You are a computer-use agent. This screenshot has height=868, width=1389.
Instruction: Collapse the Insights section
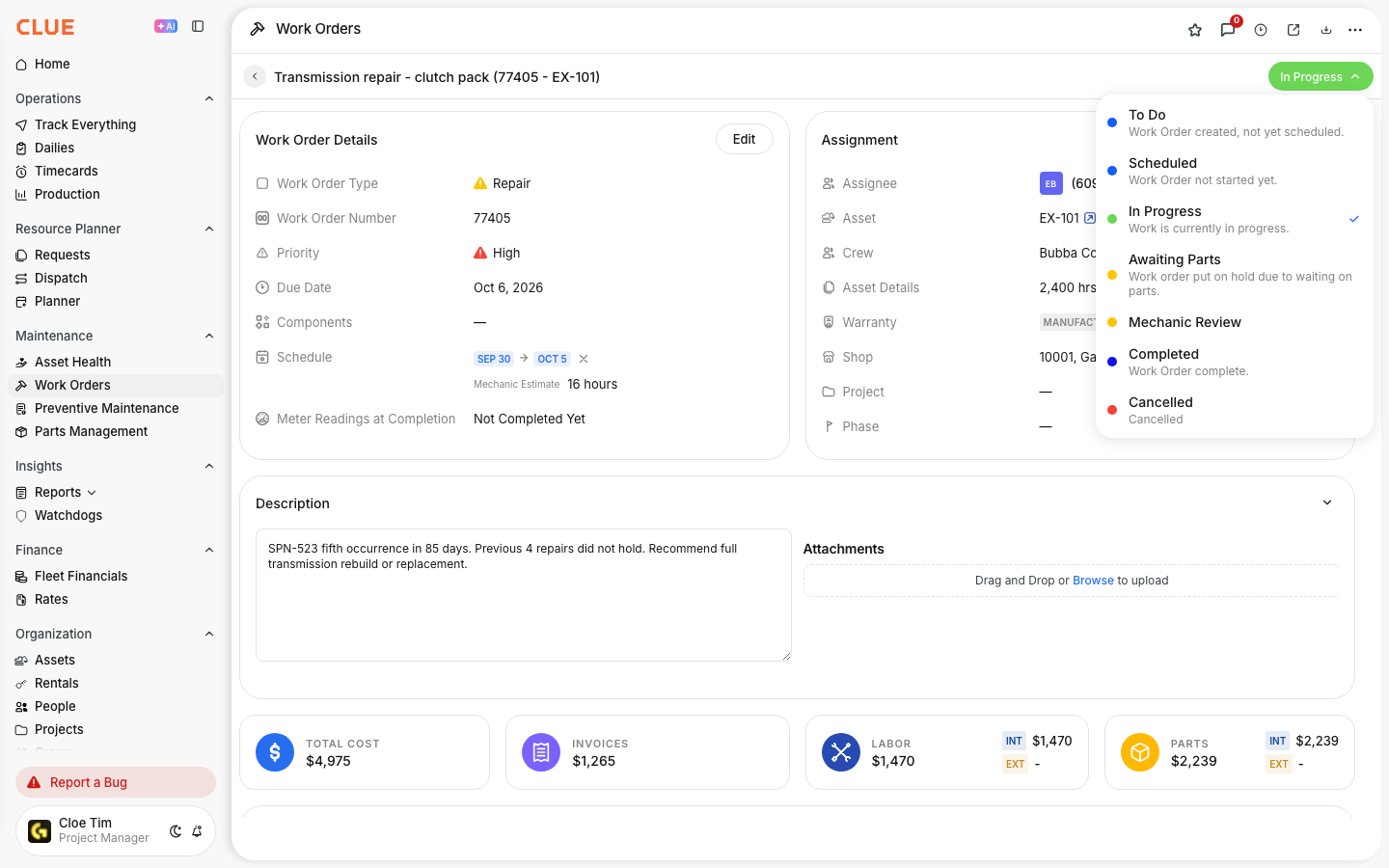coord(209,466)
